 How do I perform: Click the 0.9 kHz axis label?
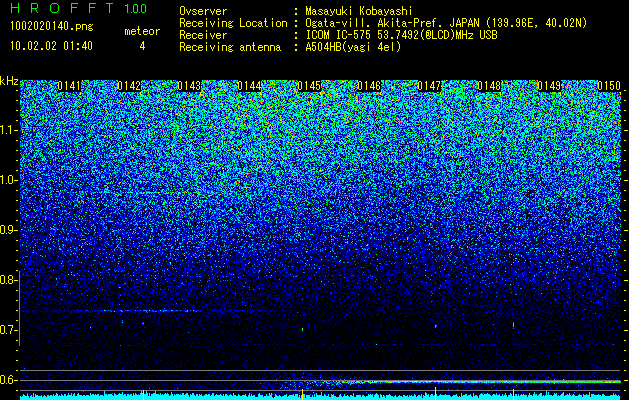[x=8, y=230]
